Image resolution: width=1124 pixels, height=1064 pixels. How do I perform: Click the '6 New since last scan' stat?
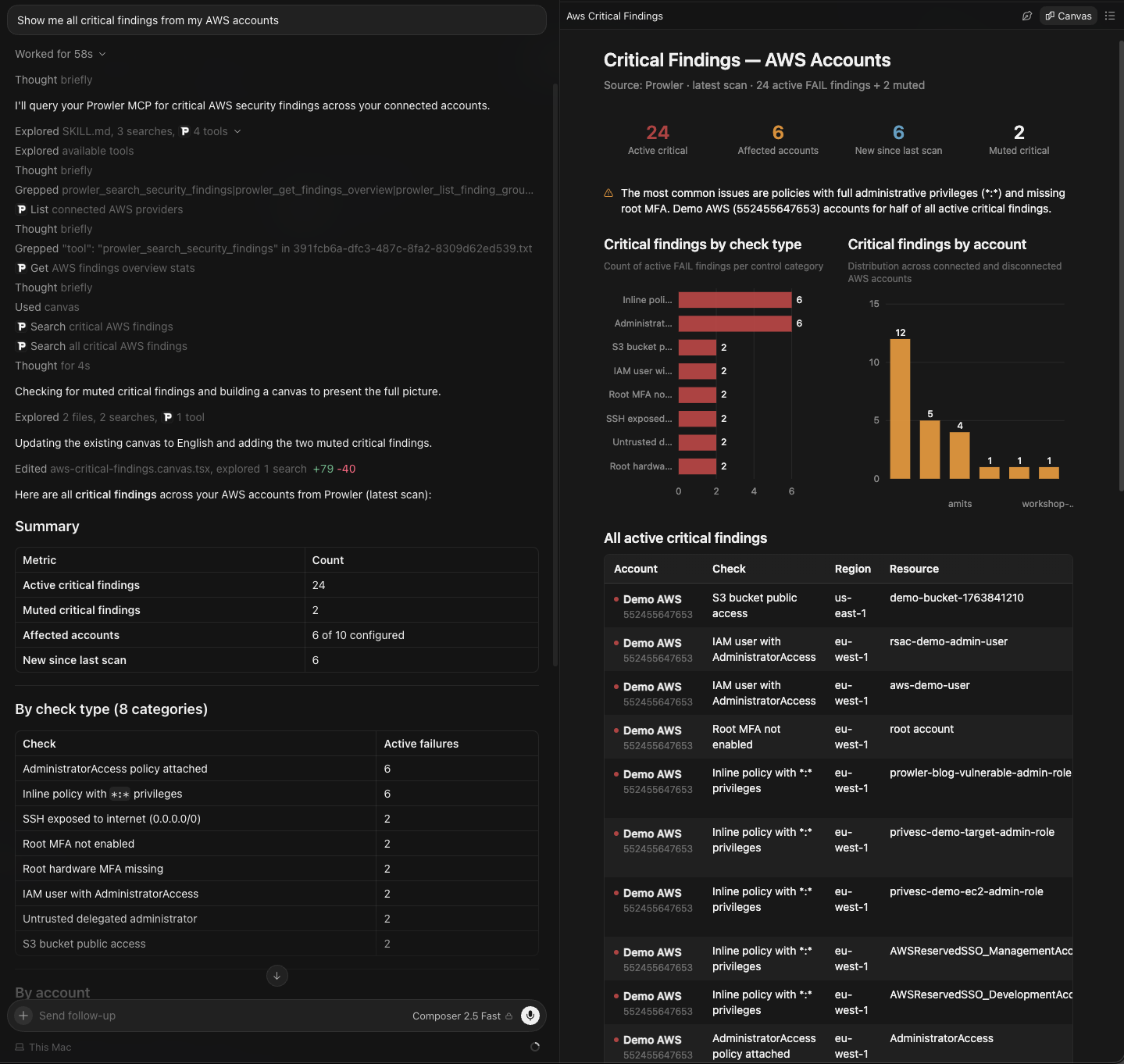pos(898,140)
